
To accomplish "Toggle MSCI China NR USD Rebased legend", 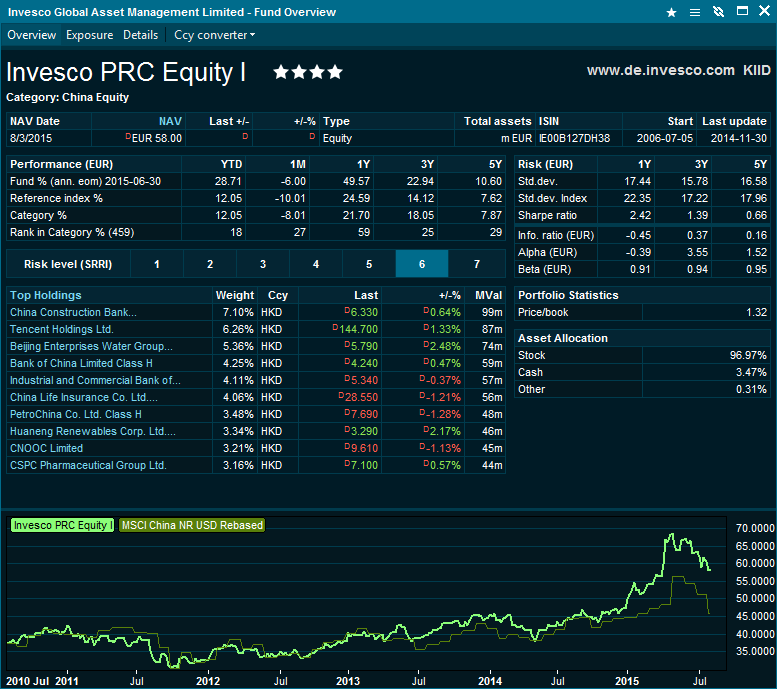I will click(192, 525).
